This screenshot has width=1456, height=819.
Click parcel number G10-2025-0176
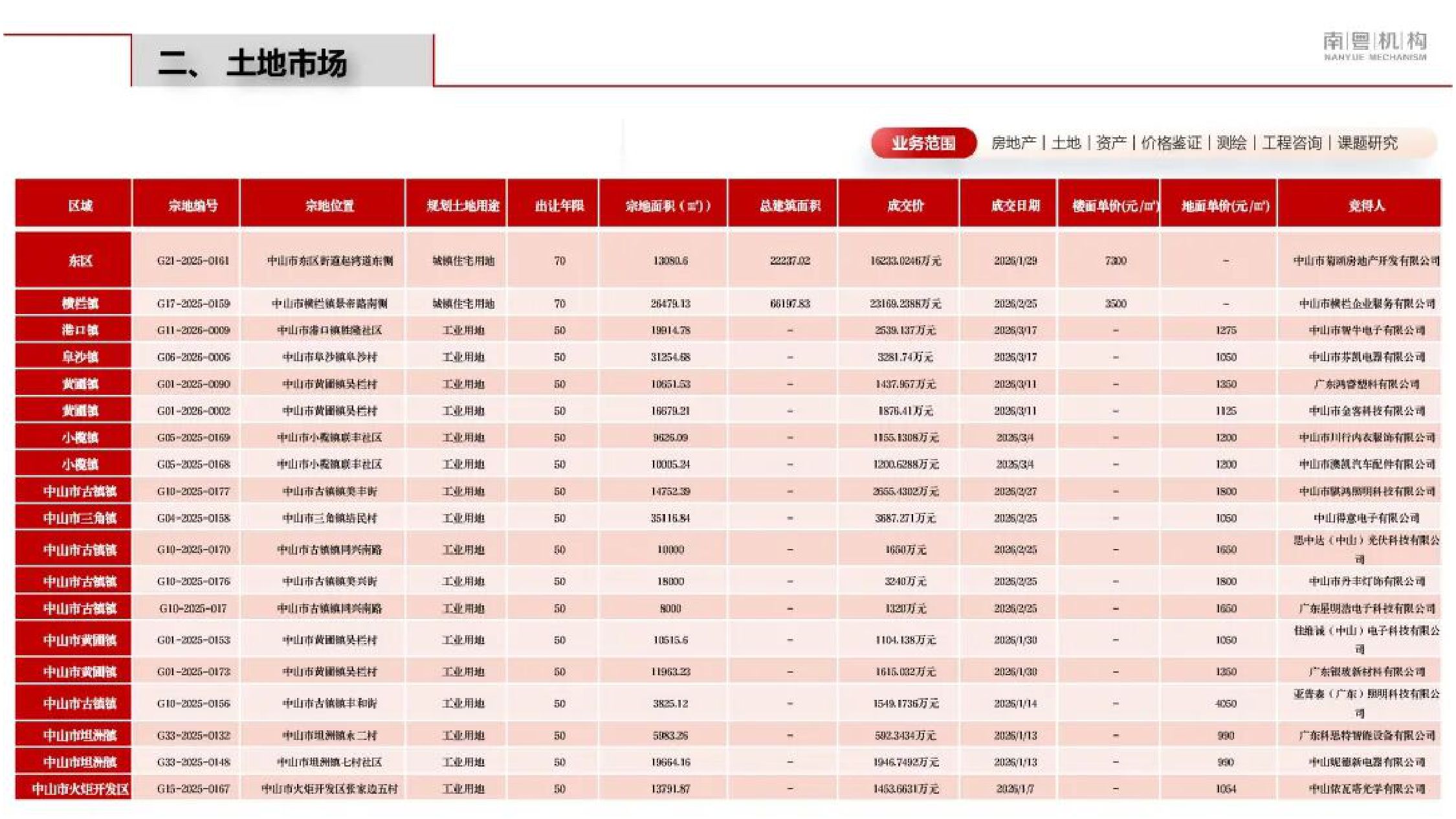point(193,581)
